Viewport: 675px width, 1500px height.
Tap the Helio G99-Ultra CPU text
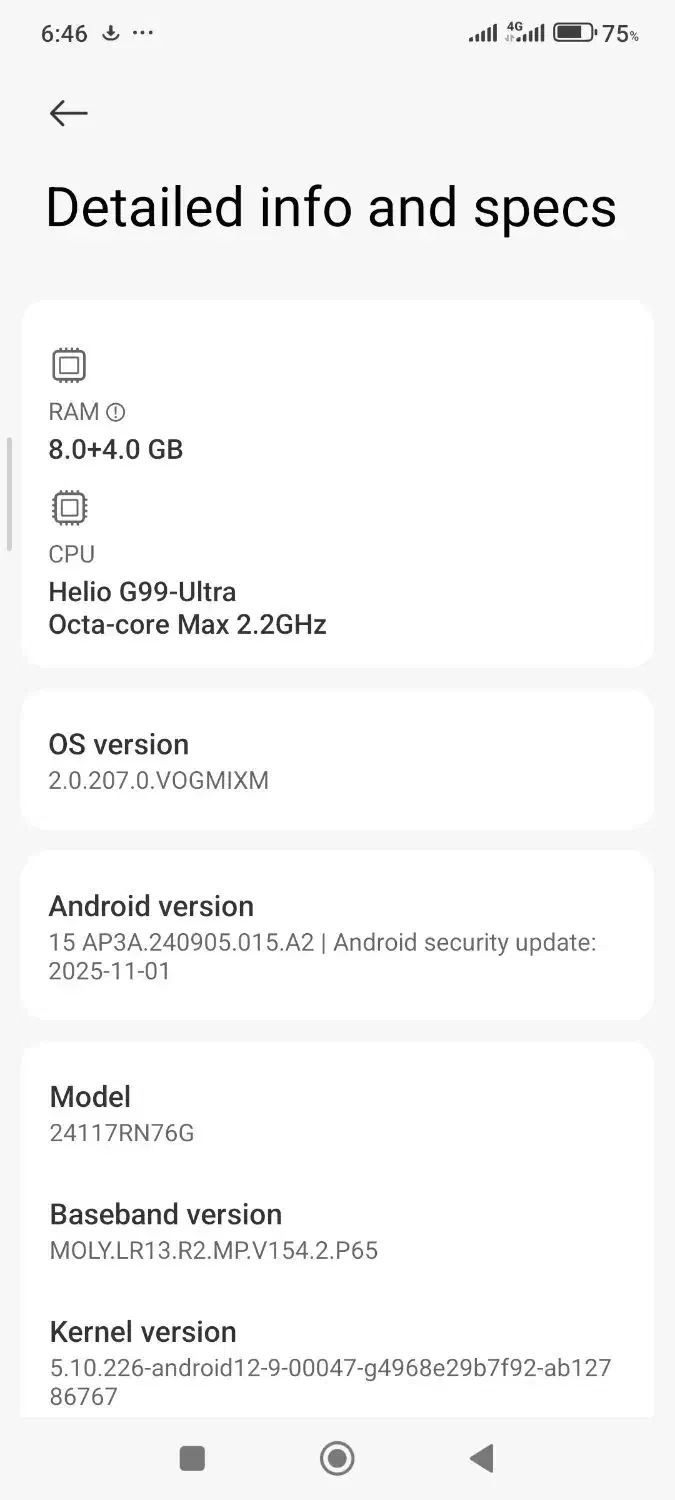[x=142, y=592]
